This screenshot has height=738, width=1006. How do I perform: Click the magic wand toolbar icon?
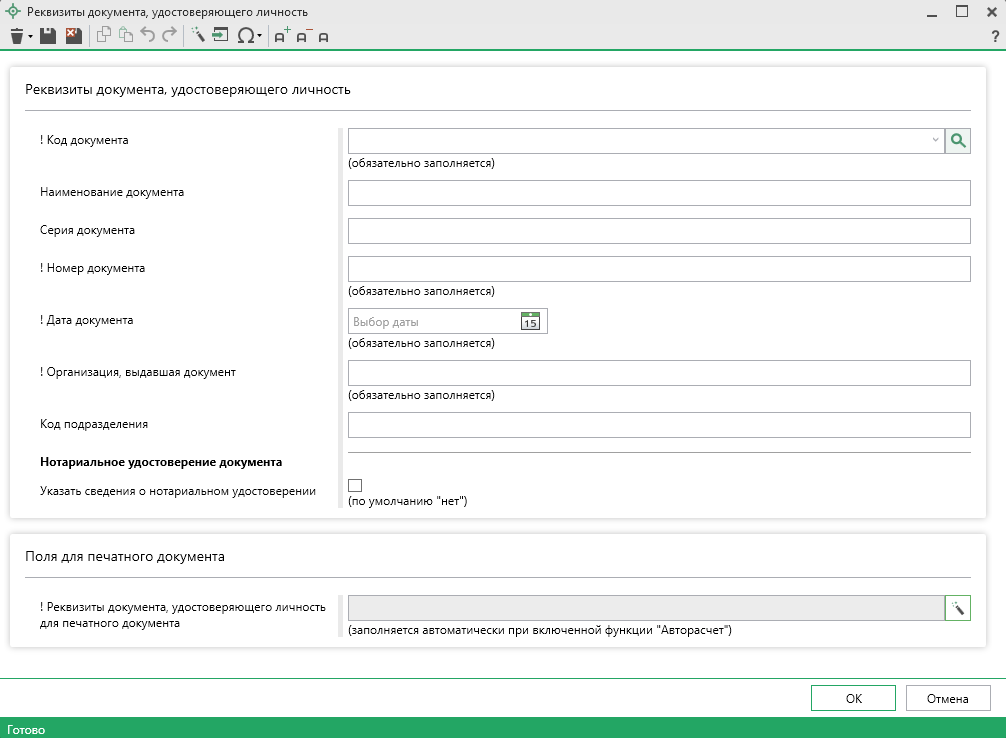point(198,36)
